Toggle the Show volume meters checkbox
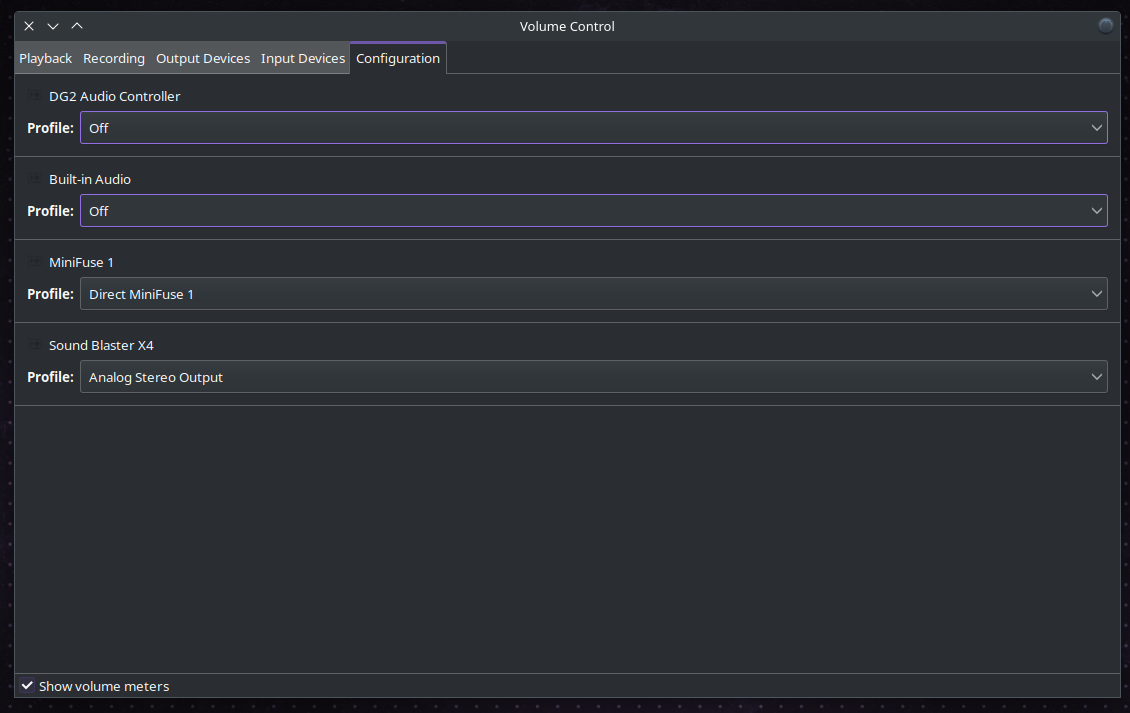This screenshot has height=713, width=1130. point(27,686)
